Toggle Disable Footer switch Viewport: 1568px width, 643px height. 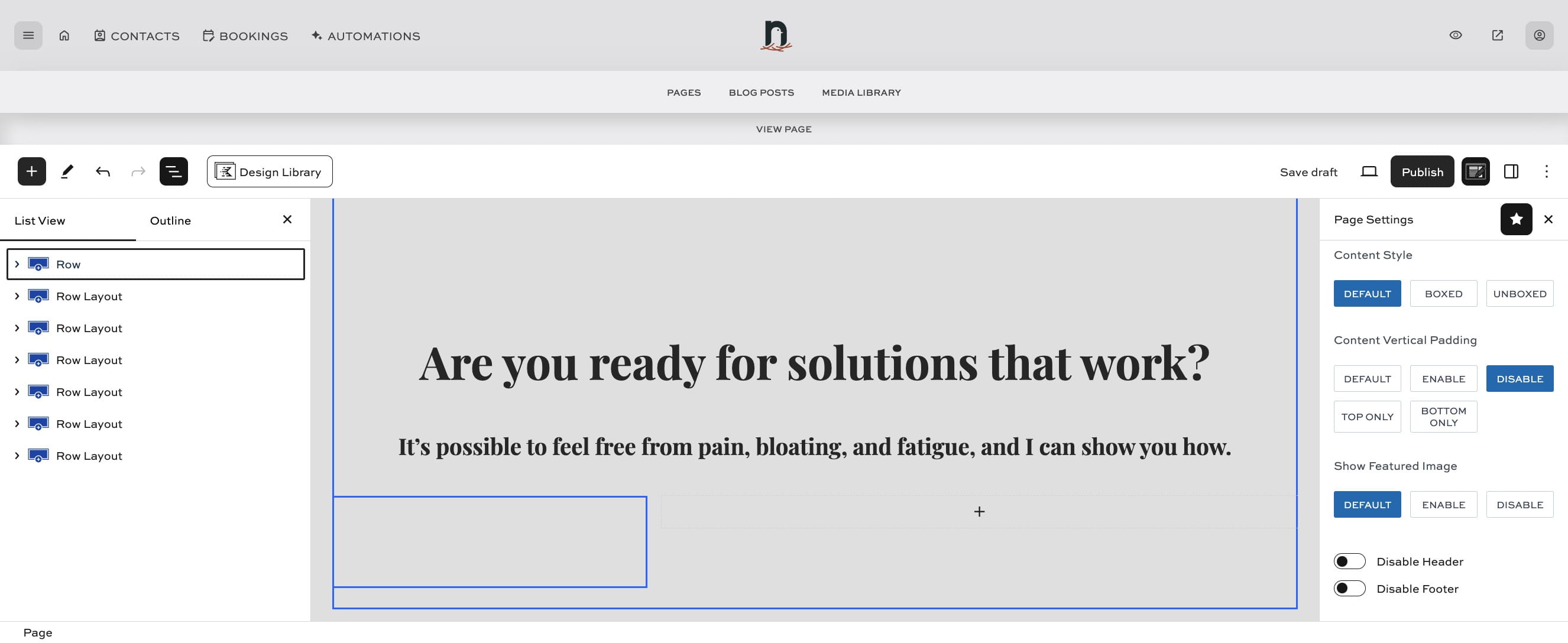pos(1349,588)
